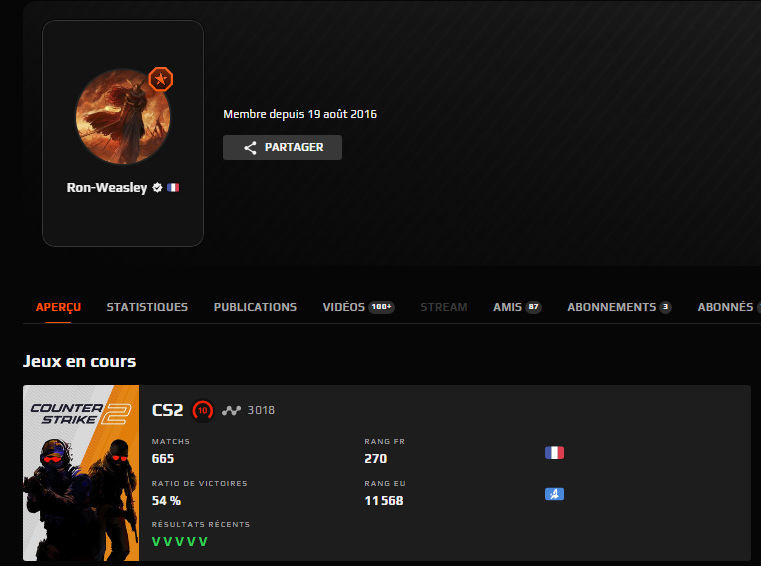
Task: Click the RATIO DE VICTOIRES label
Action: pos(199,483)
